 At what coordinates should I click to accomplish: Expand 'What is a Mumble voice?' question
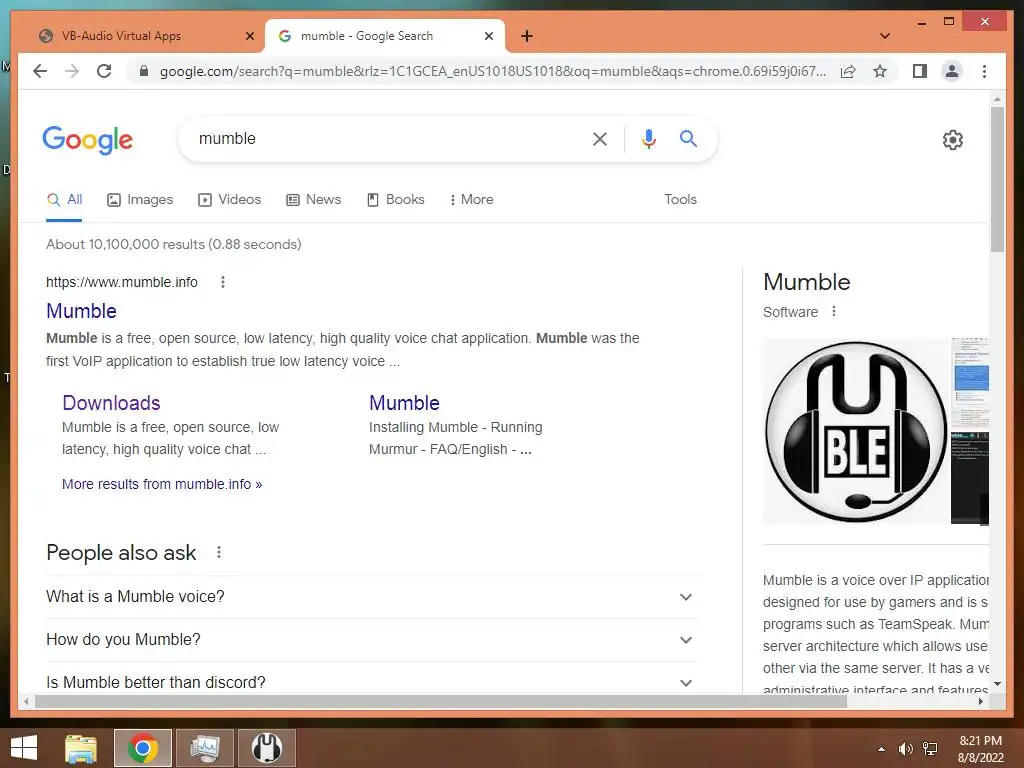tap(372, 597)
